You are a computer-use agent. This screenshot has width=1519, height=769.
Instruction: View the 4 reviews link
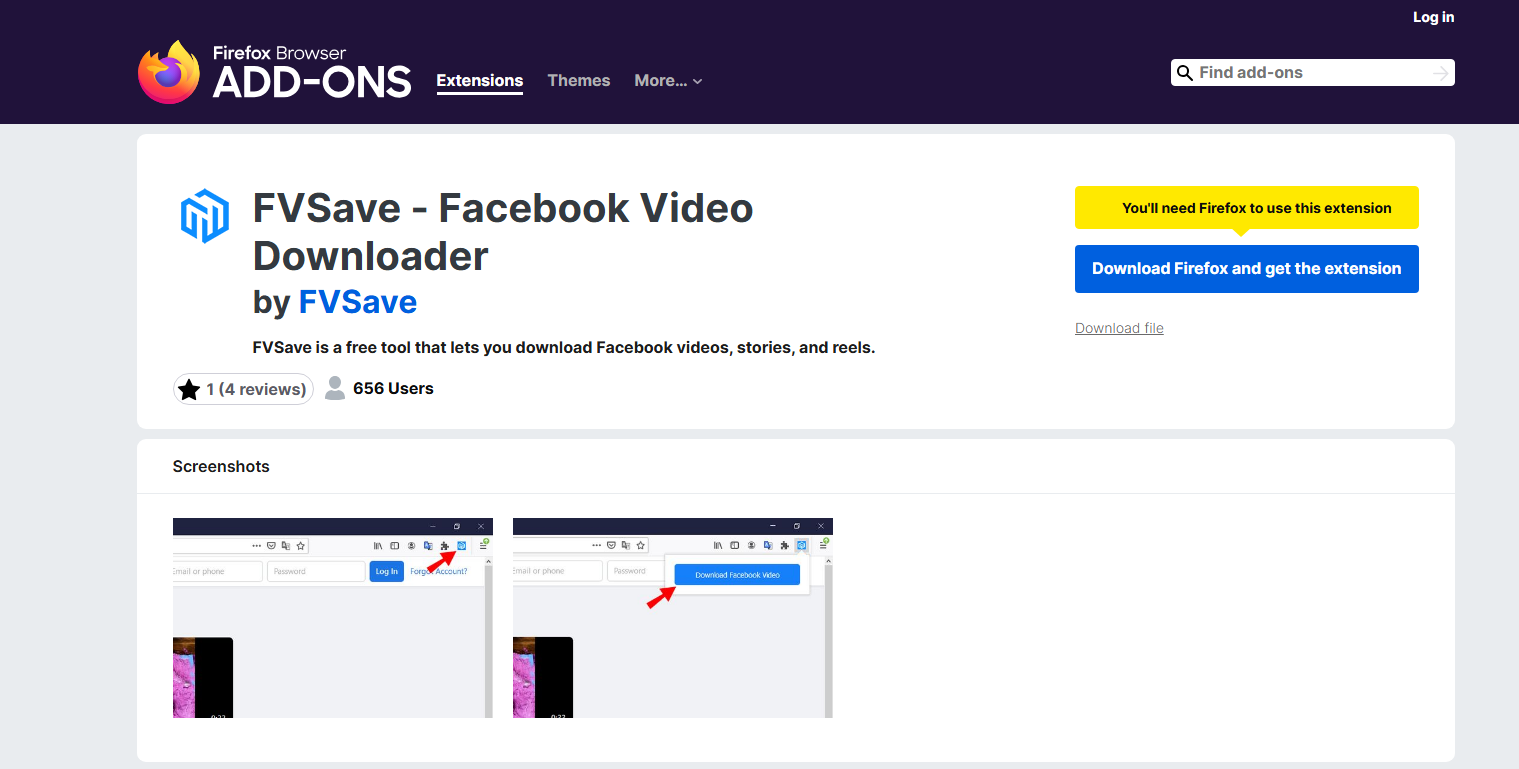(x=256, y=389)
